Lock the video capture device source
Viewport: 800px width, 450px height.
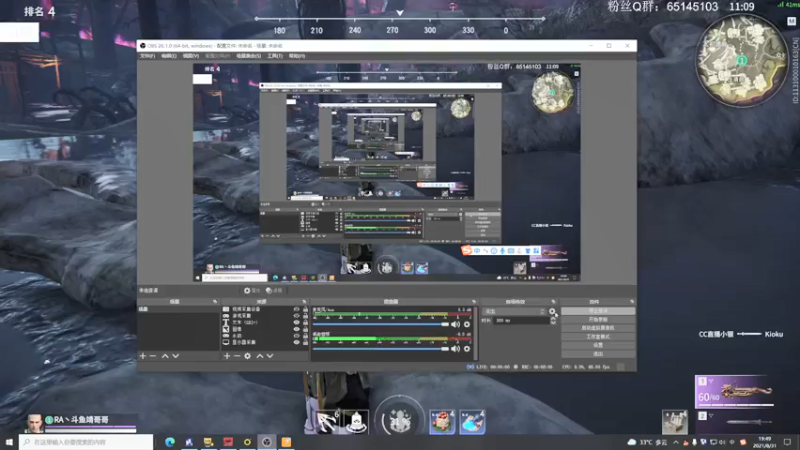click(305, 309)
